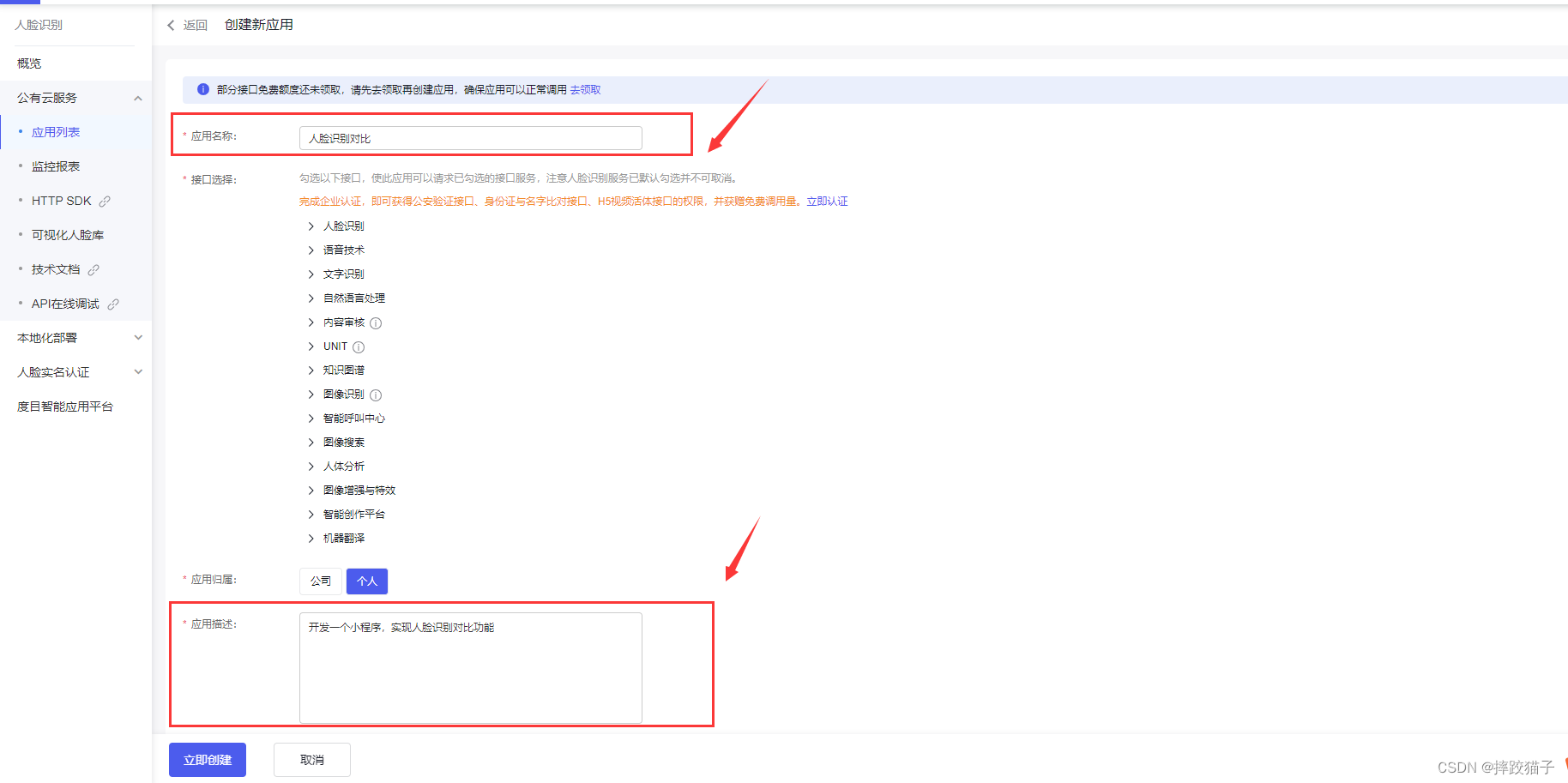Open API在线调试 in the sidebar
The height and width of the screenshot is (783, 1568).
[x=65, y=304]
